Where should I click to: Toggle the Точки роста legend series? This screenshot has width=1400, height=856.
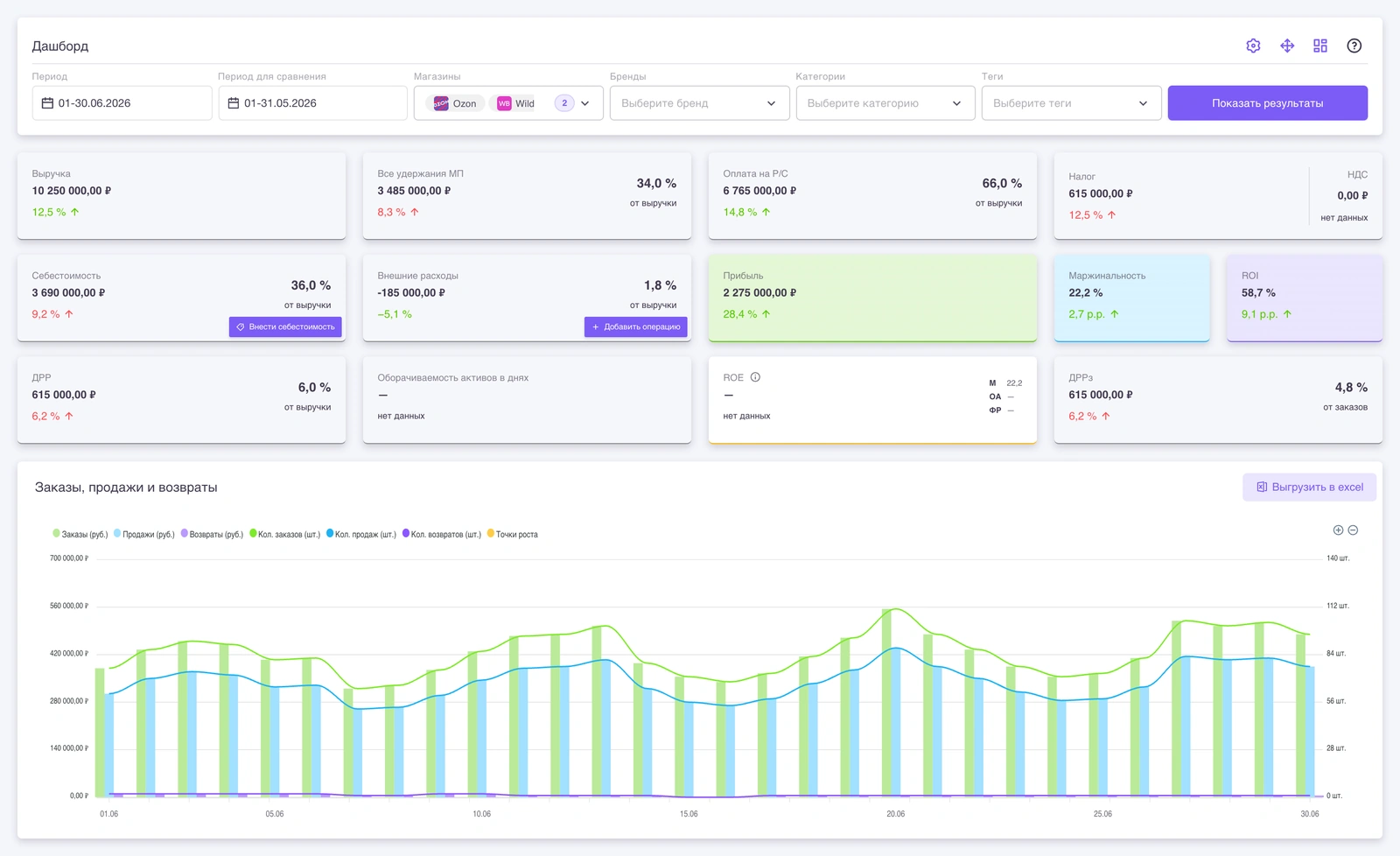tap(513, 534)
